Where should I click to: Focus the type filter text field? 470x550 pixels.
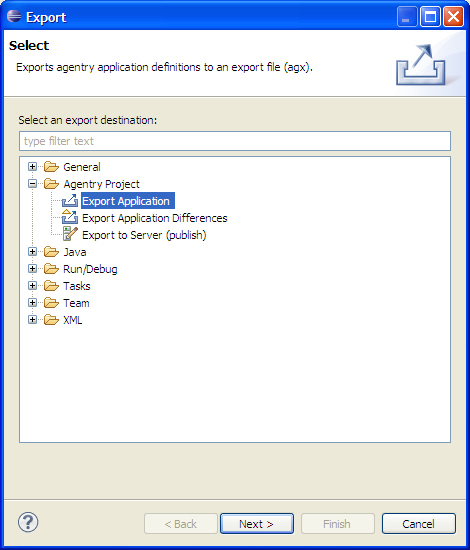235,141
